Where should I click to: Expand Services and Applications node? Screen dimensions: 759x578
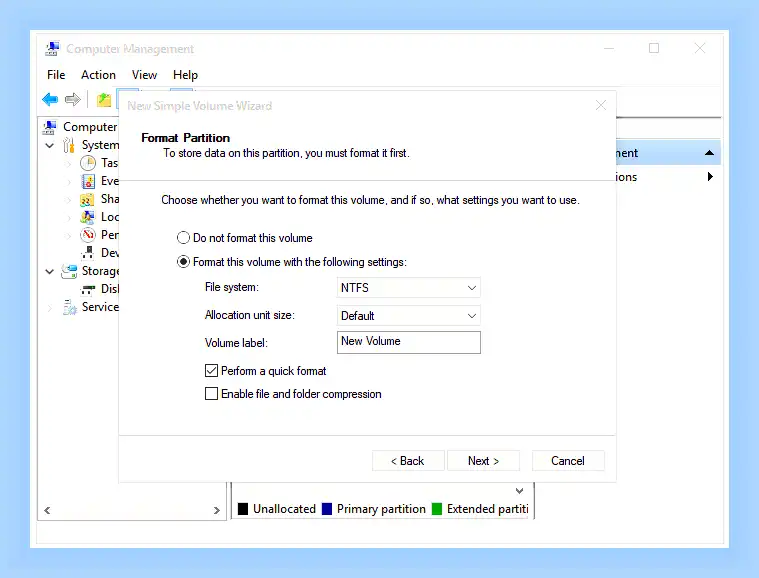(49, 308)
